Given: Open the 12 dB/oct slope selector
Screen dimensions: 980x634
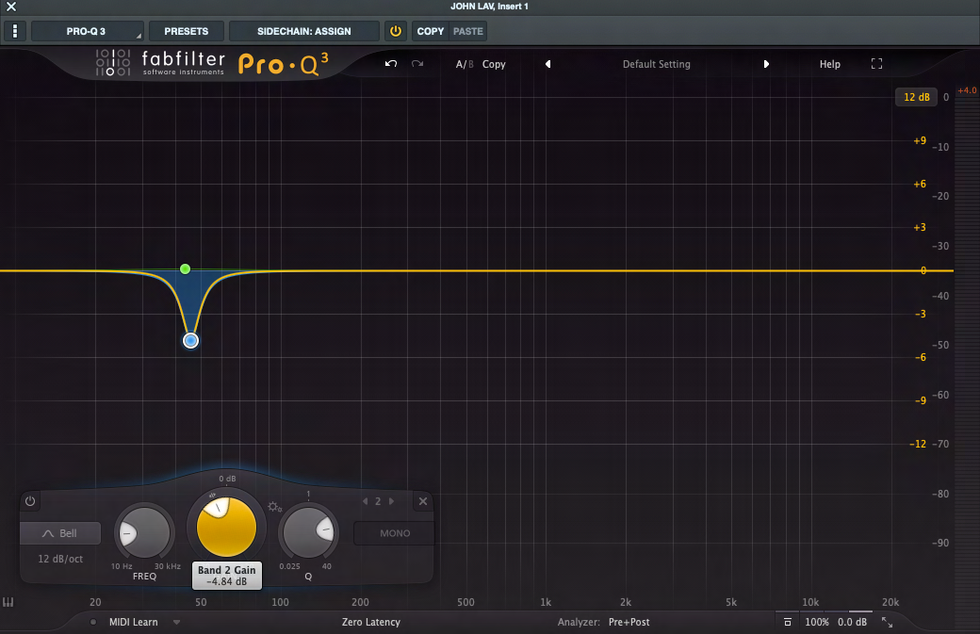Looking at the screenshot, I should [60, 559].
